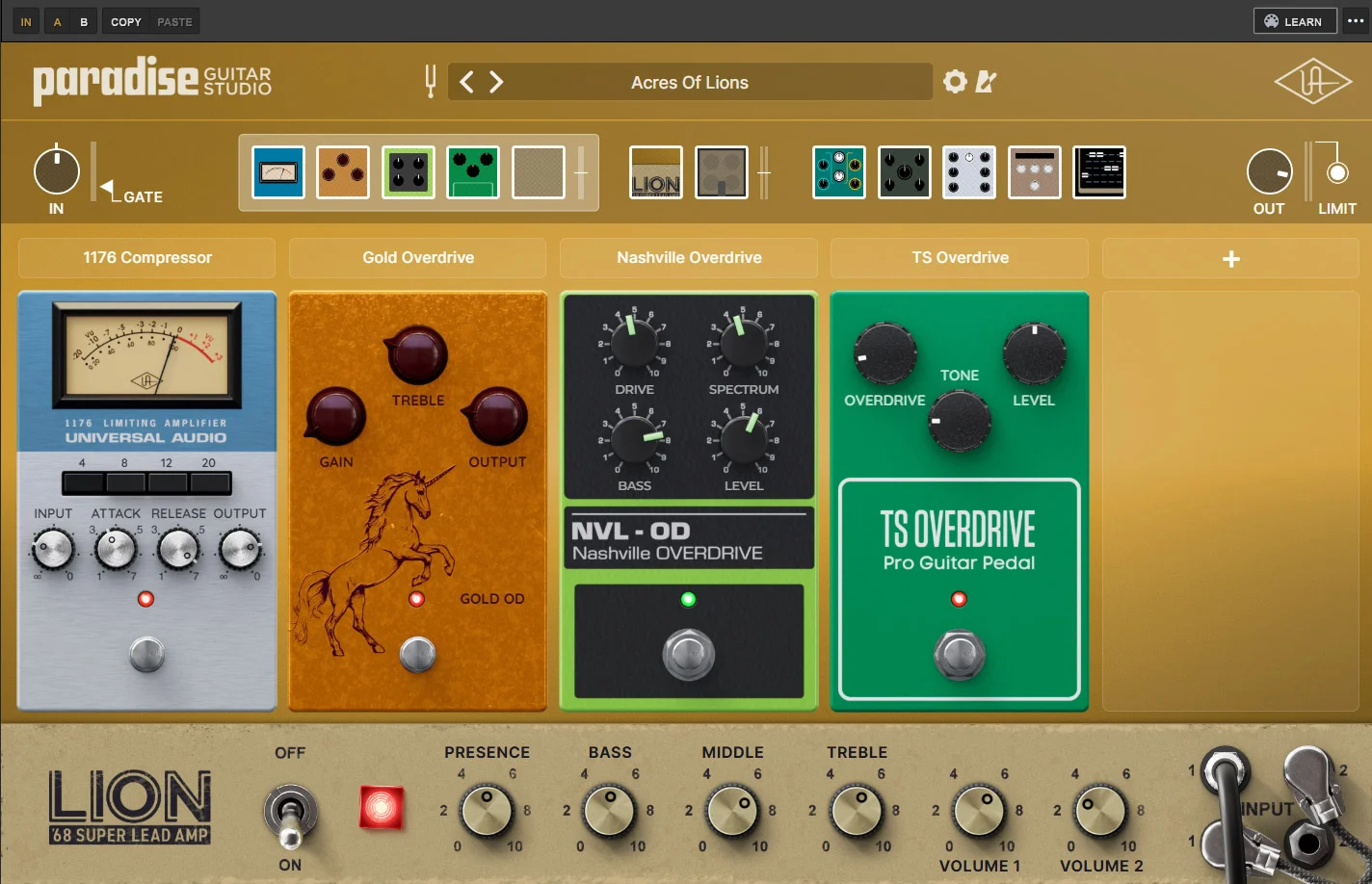The image size is (1372, 884).
Task: Click the LEARN button
Action: [x=1294, y=21]
